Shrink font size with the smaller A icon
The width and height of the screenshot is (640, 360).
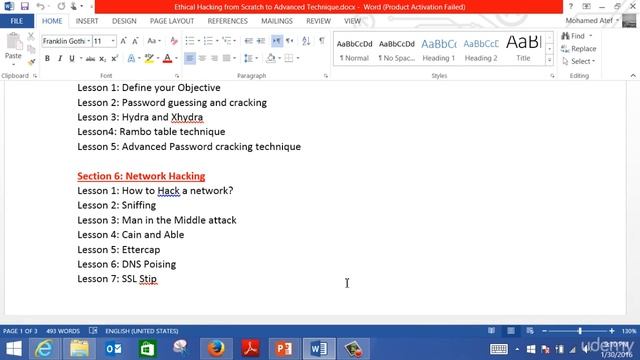[x=136, y=41]
